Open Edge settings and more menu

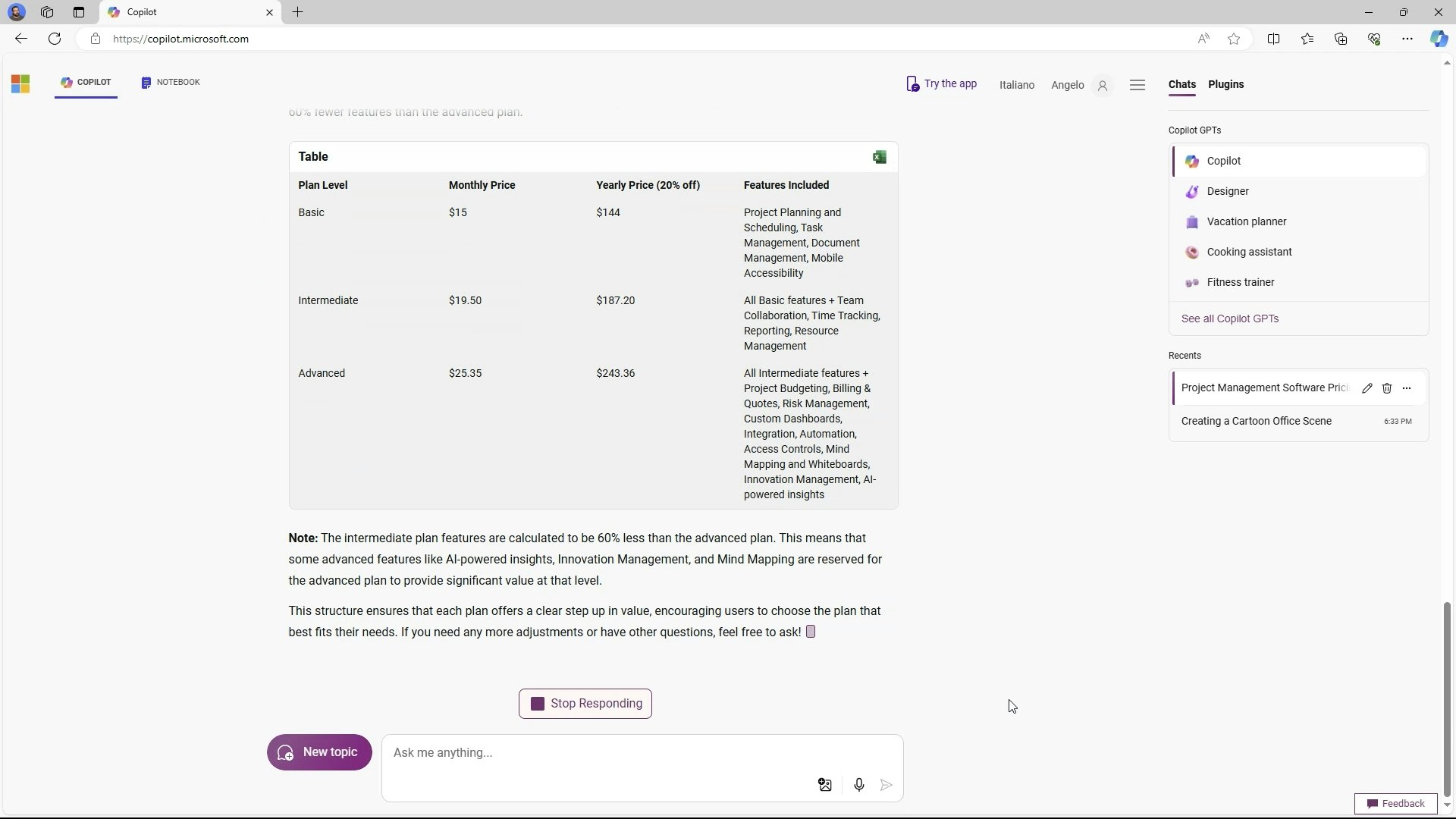click(x=1407, y=39)
